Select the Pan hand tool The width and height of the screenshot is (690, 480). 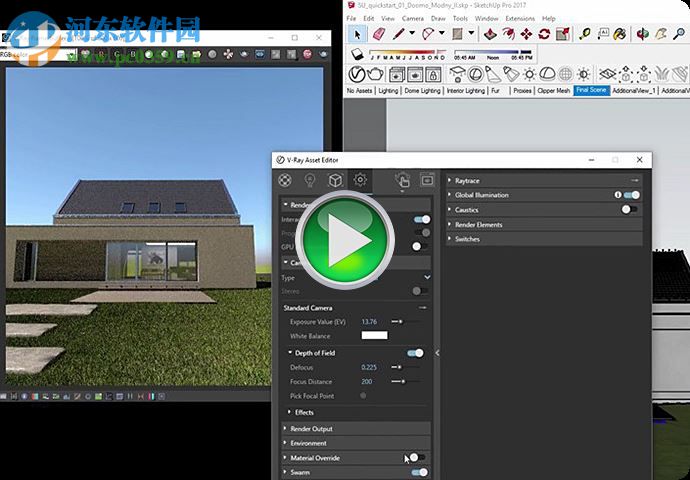[661, 34]
